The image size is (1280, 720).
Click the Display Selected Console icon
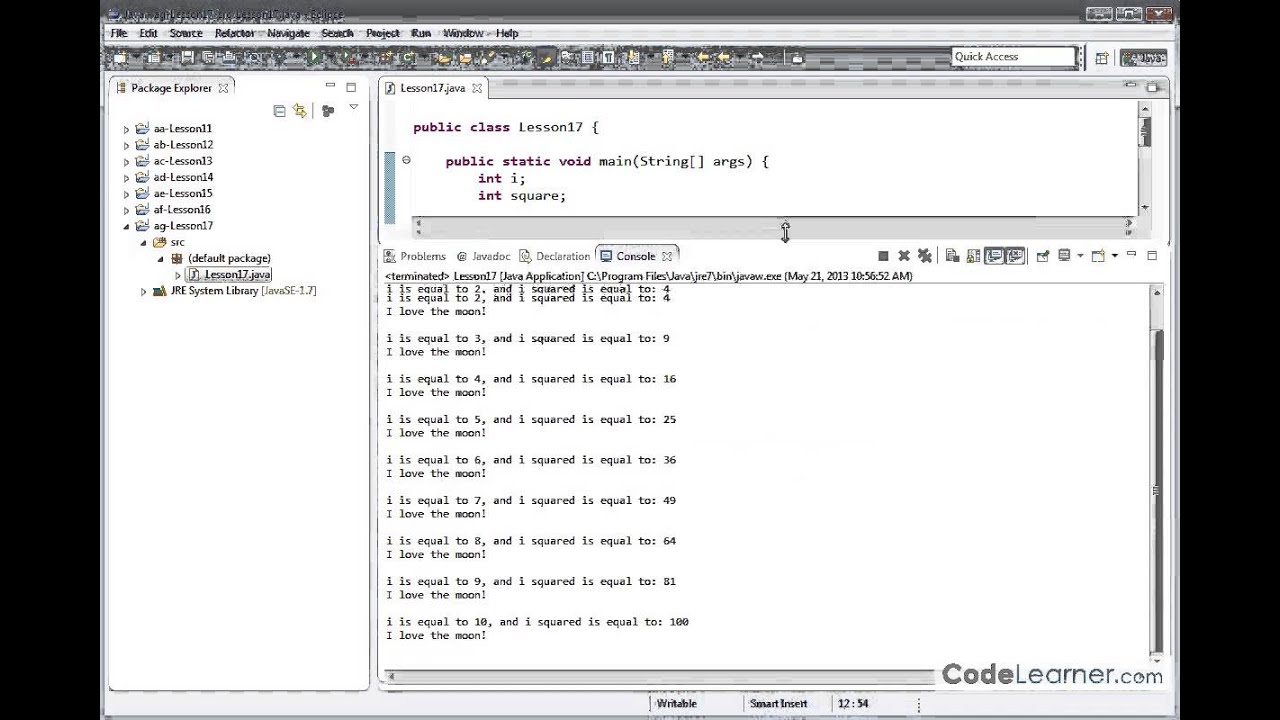coord(1065,256)
